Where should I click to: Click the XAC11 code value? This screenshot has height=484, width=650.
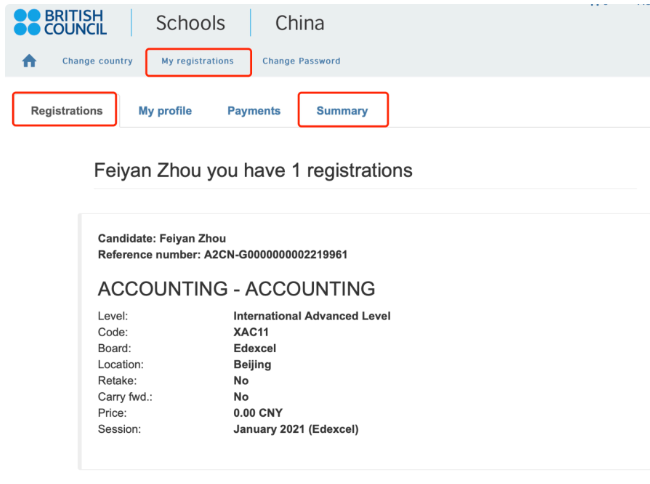[251, 332]
